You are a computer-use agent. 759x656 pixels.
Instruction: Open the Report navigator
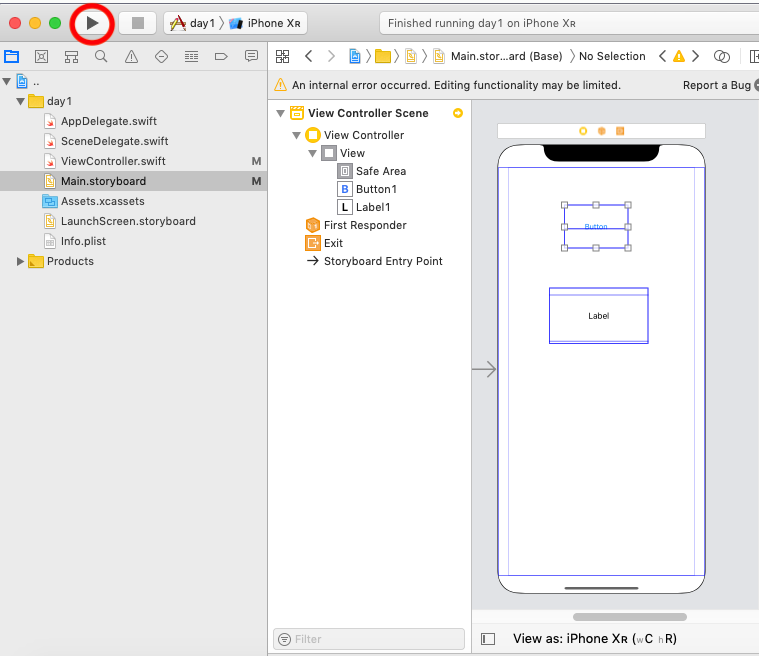pos(251,57)
